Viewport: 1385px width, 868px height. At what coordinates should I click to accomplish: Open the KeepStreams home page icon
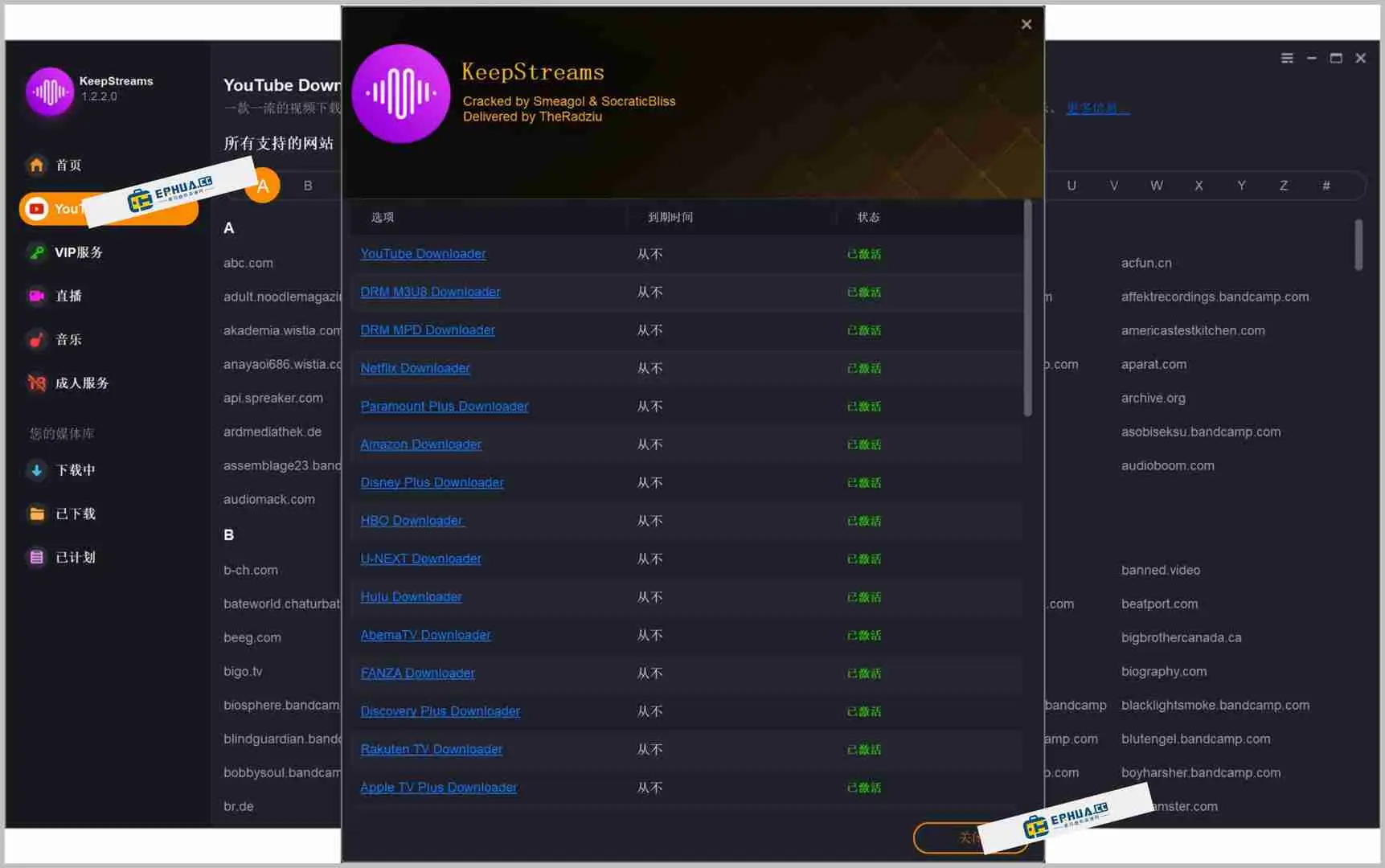coord(37,165)
